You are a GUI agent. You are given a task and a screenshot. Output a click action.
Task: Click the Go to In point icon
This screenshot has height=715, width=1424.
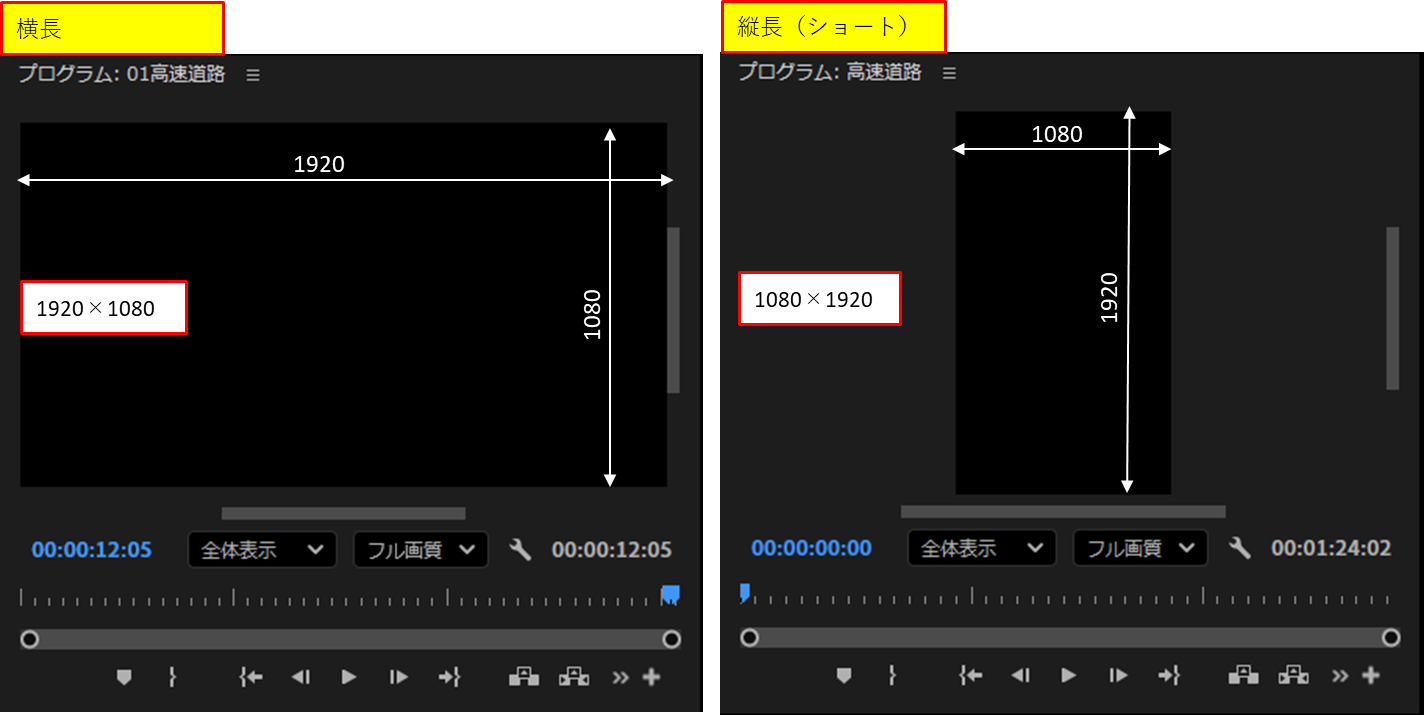click(250, 677)
